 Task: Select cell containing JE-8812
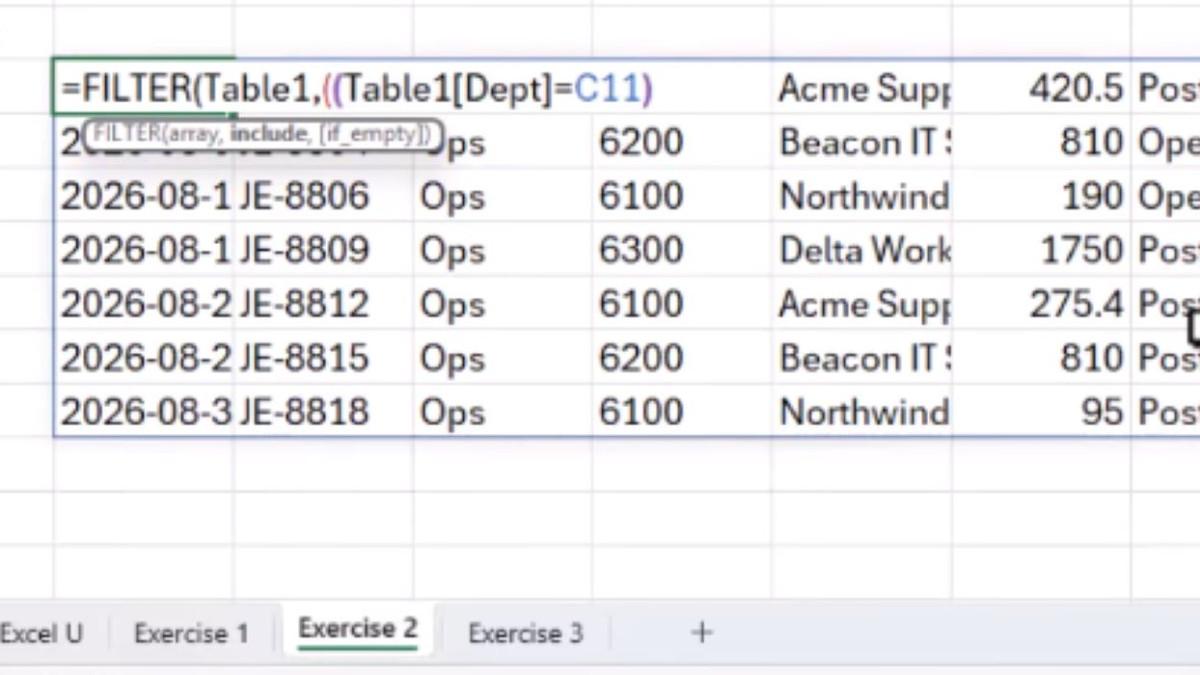click(x=323, y=304)
